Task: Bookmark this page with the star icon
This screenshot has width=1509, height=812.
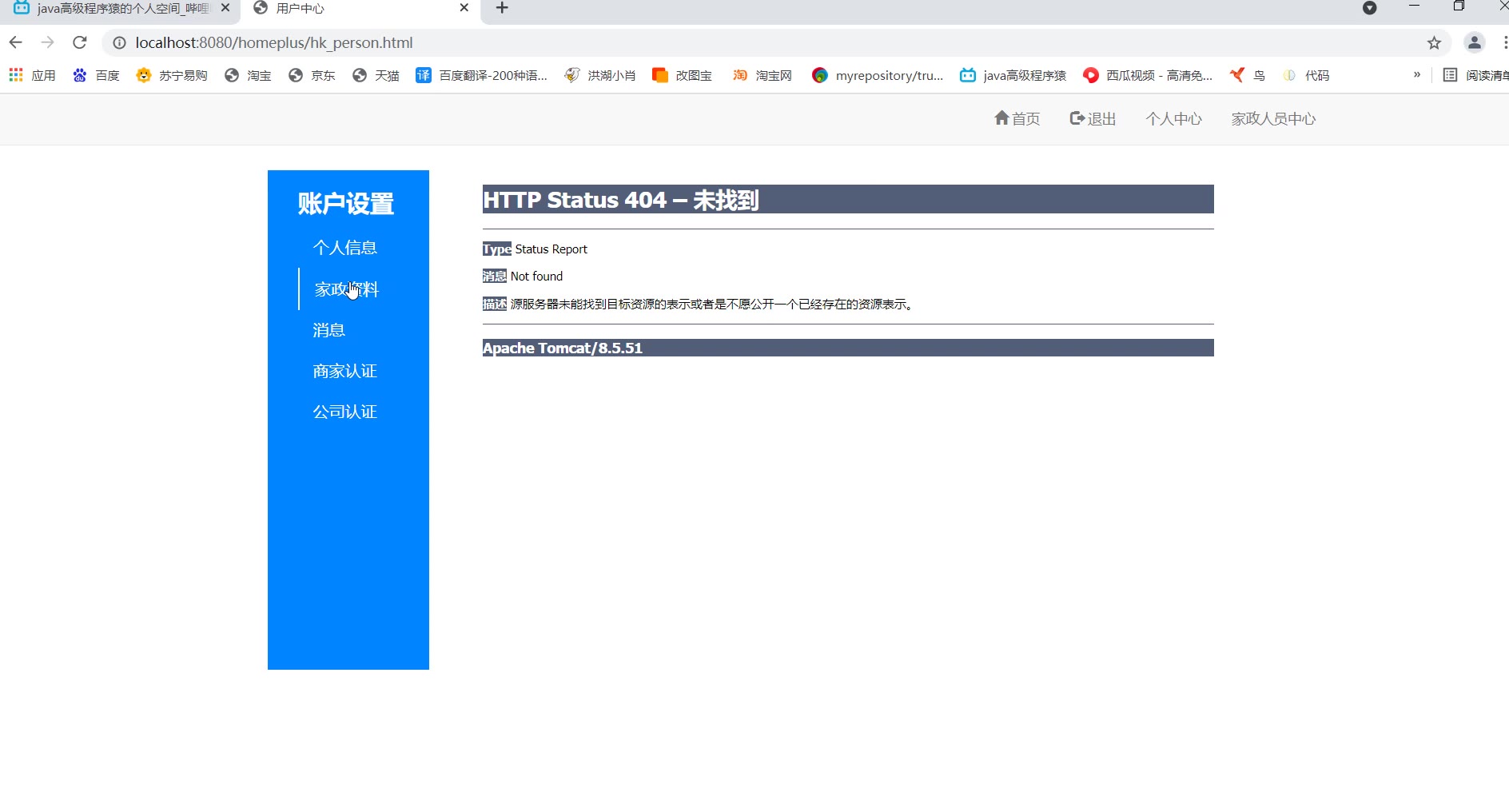Action: pyautogui.click(x=1434, y=43)
